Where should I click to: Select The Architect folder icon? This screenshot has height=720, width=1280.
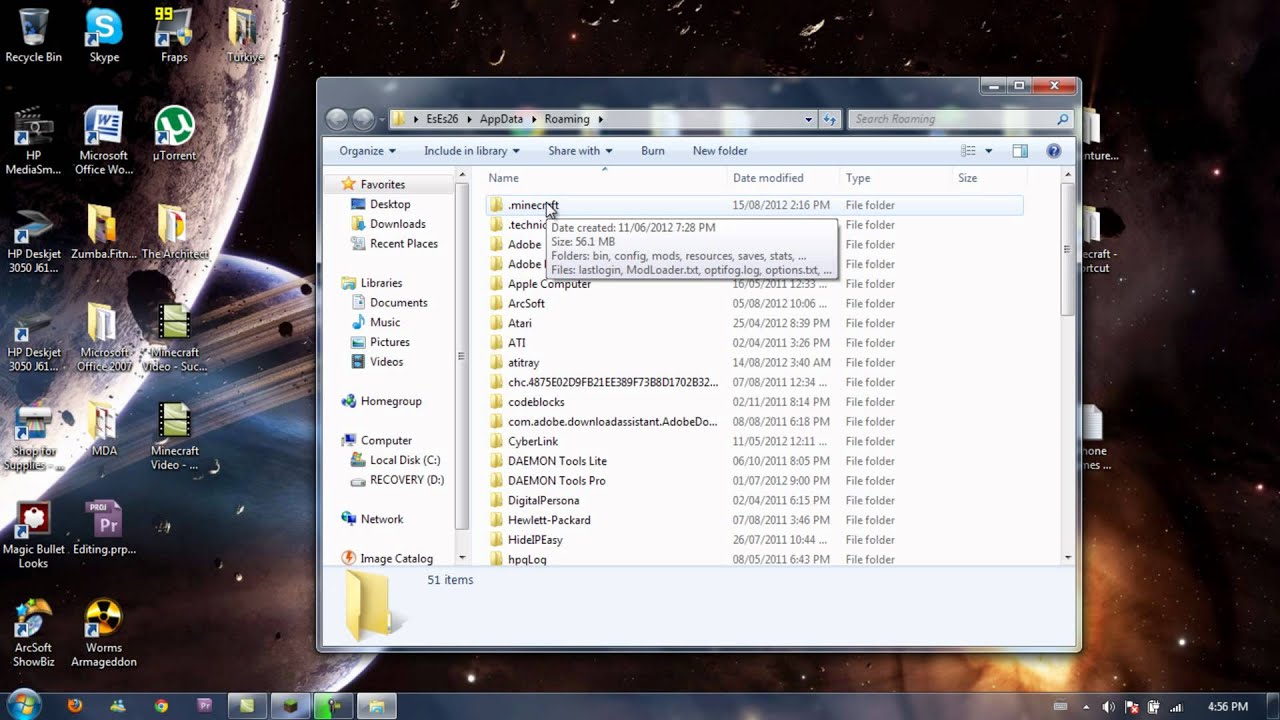pyautogui.click(x=174, y=232)
